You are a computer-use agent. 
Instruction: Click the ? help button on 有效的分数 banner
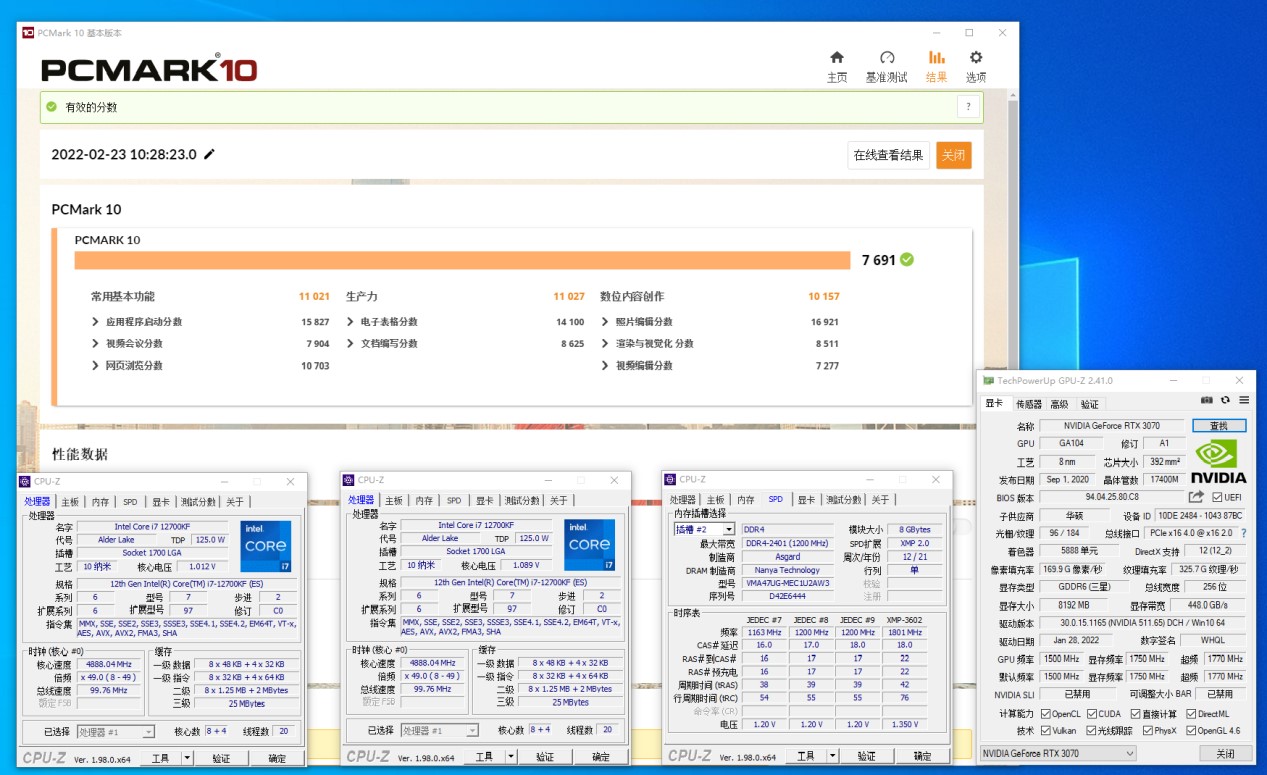(967, 107)
